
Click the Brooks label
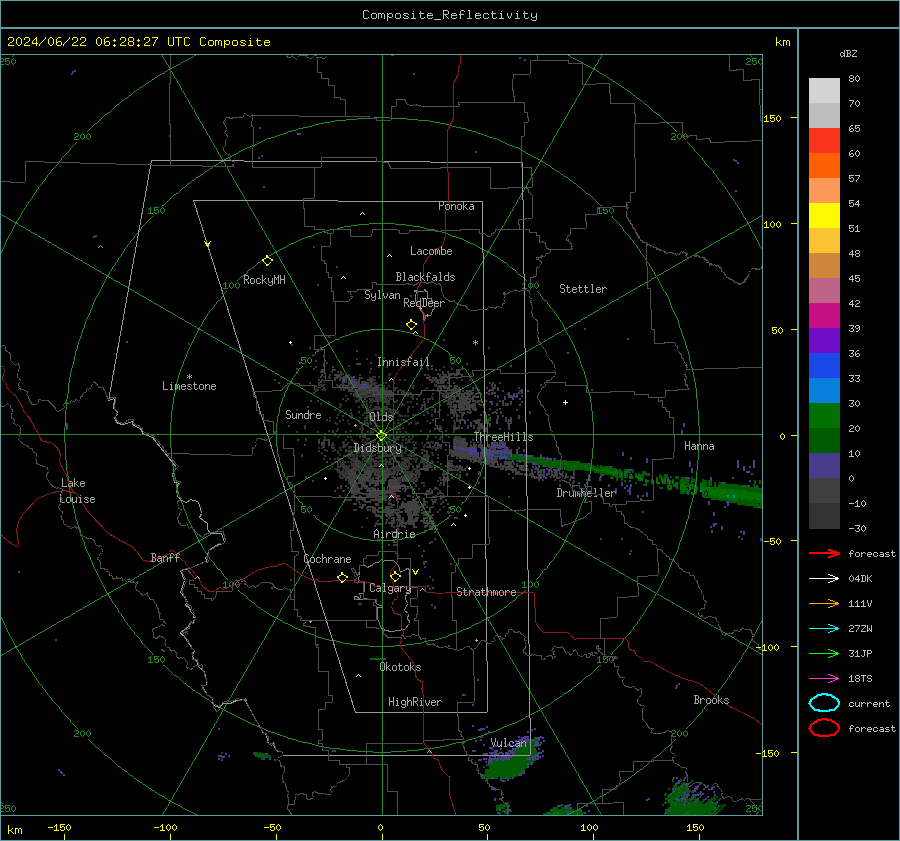click(711, 700)
